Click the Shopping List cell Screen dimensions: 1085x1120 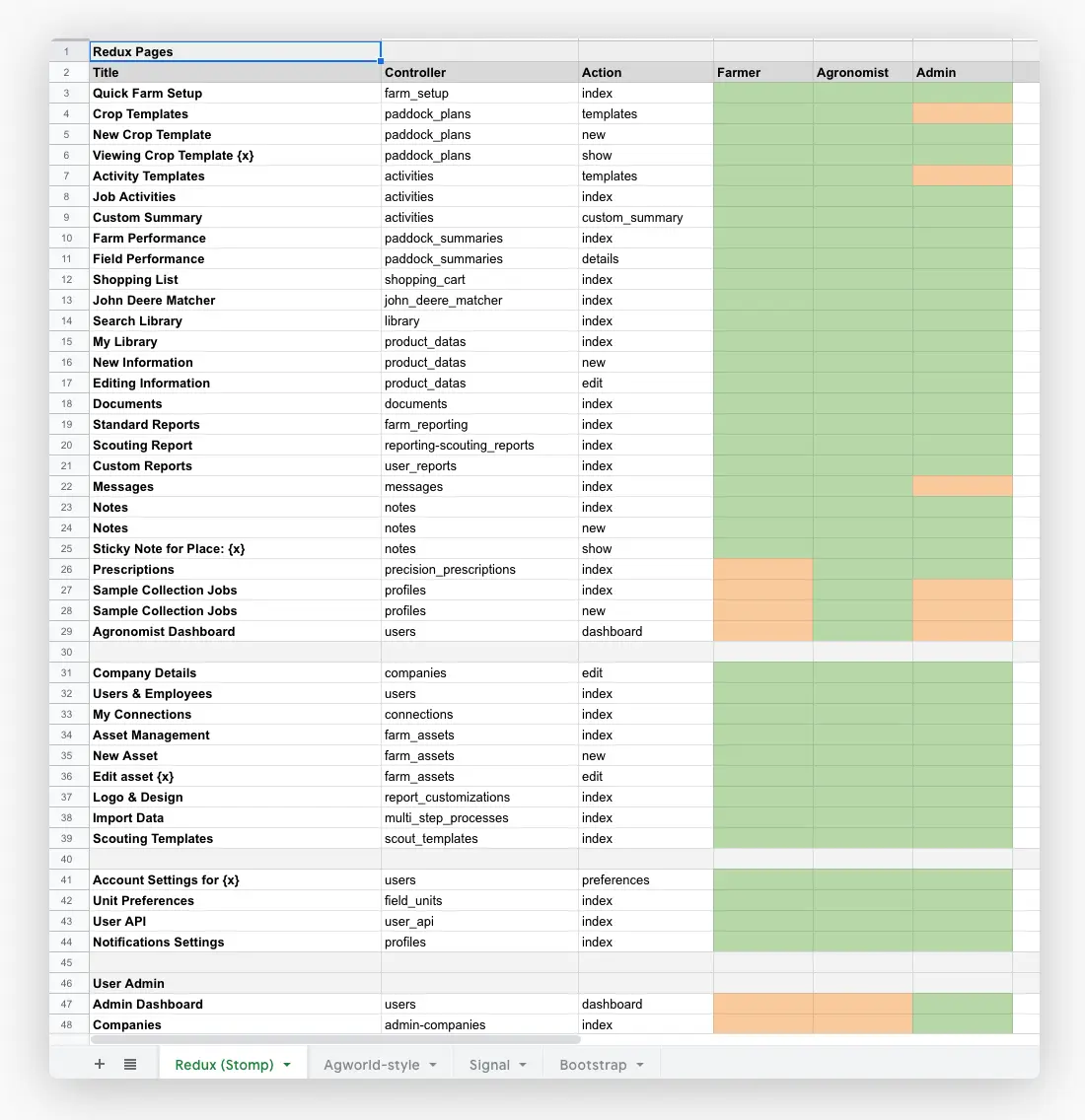click(x=236, y=279)
